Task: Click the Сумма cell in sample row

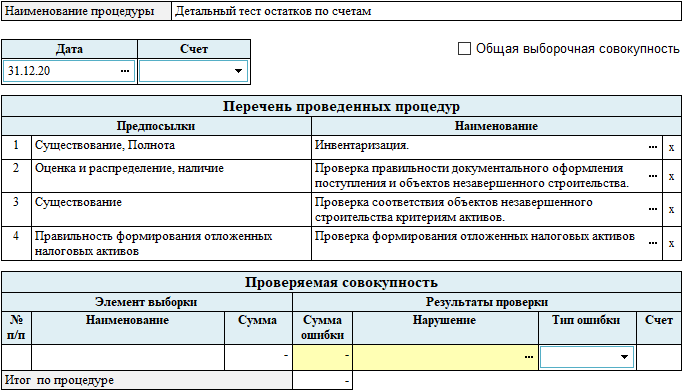Action: (258, 357)
